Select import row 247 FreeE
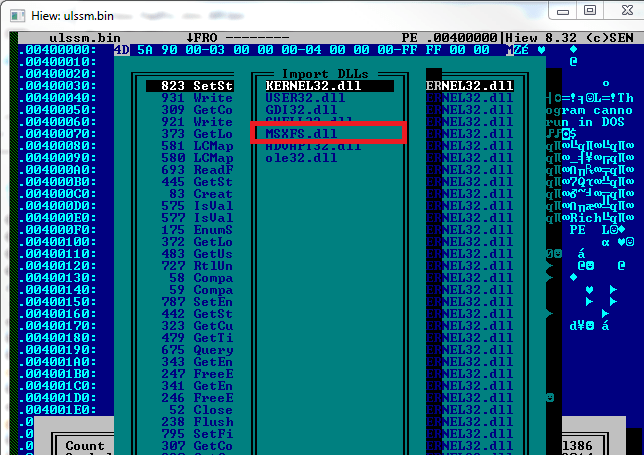Screen dimensions: 644x455 click(x=197, y=374)
